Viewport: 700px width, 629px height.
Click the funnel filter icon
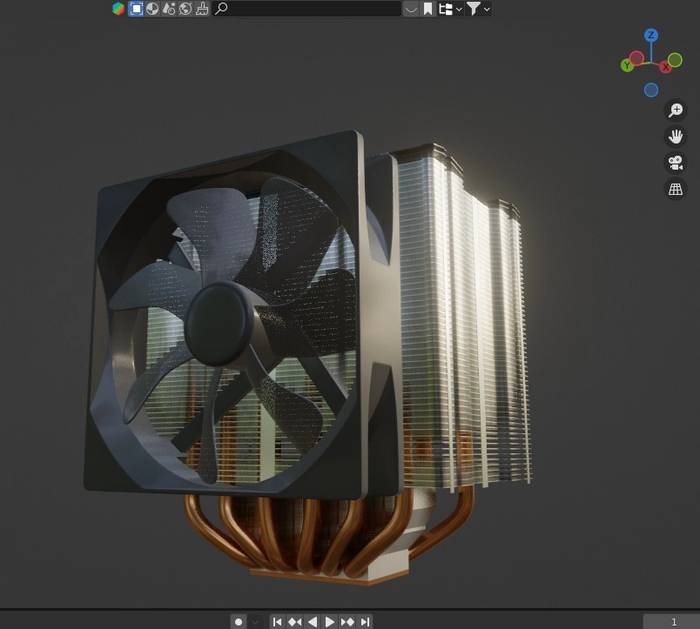point(473,9)
